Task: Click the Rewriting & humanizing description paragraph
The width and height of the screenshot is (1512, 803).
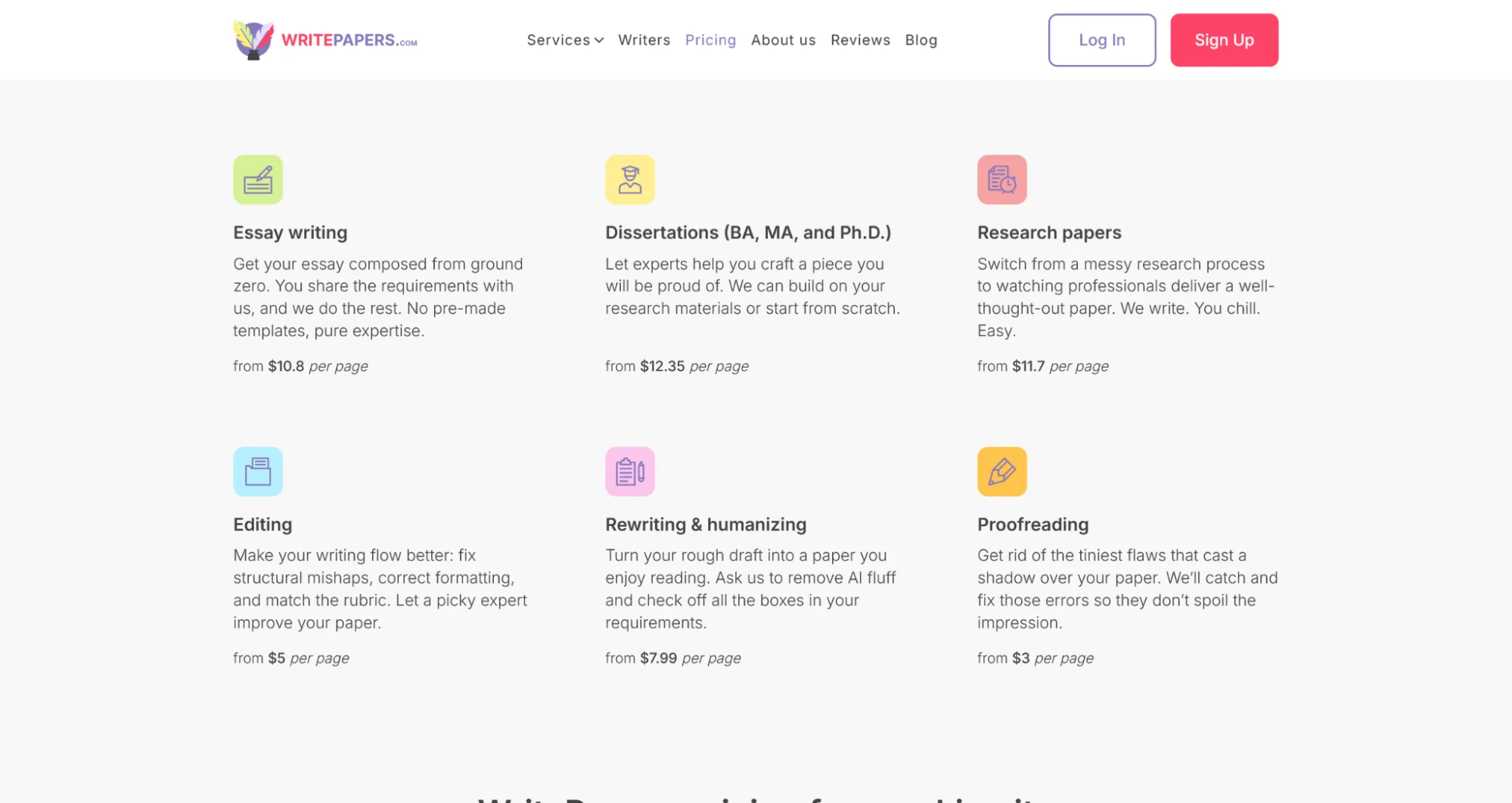Action: point(750,589)
